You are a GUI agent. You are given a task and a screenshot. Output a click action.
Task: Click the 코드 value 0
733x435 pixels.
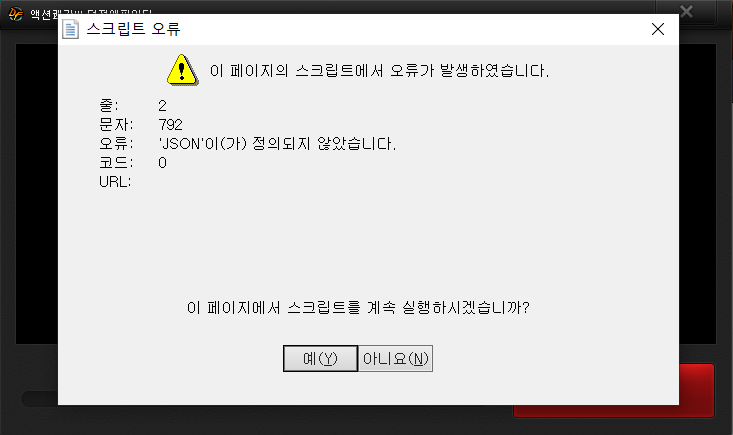[x=162, y=163]
